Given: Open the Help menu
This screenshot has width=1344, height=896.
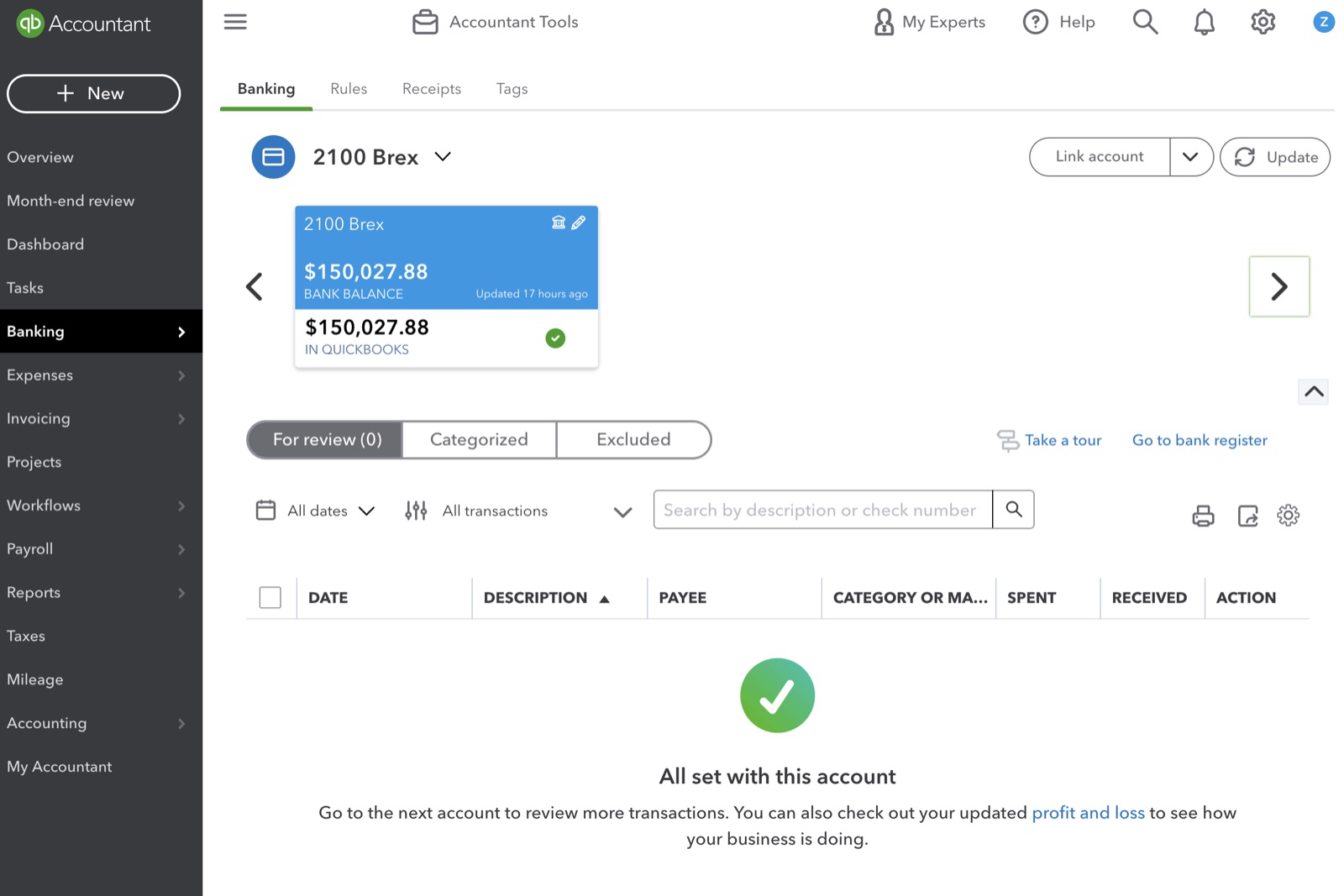Looking at the screenshot, I should tap(1058, 22).
